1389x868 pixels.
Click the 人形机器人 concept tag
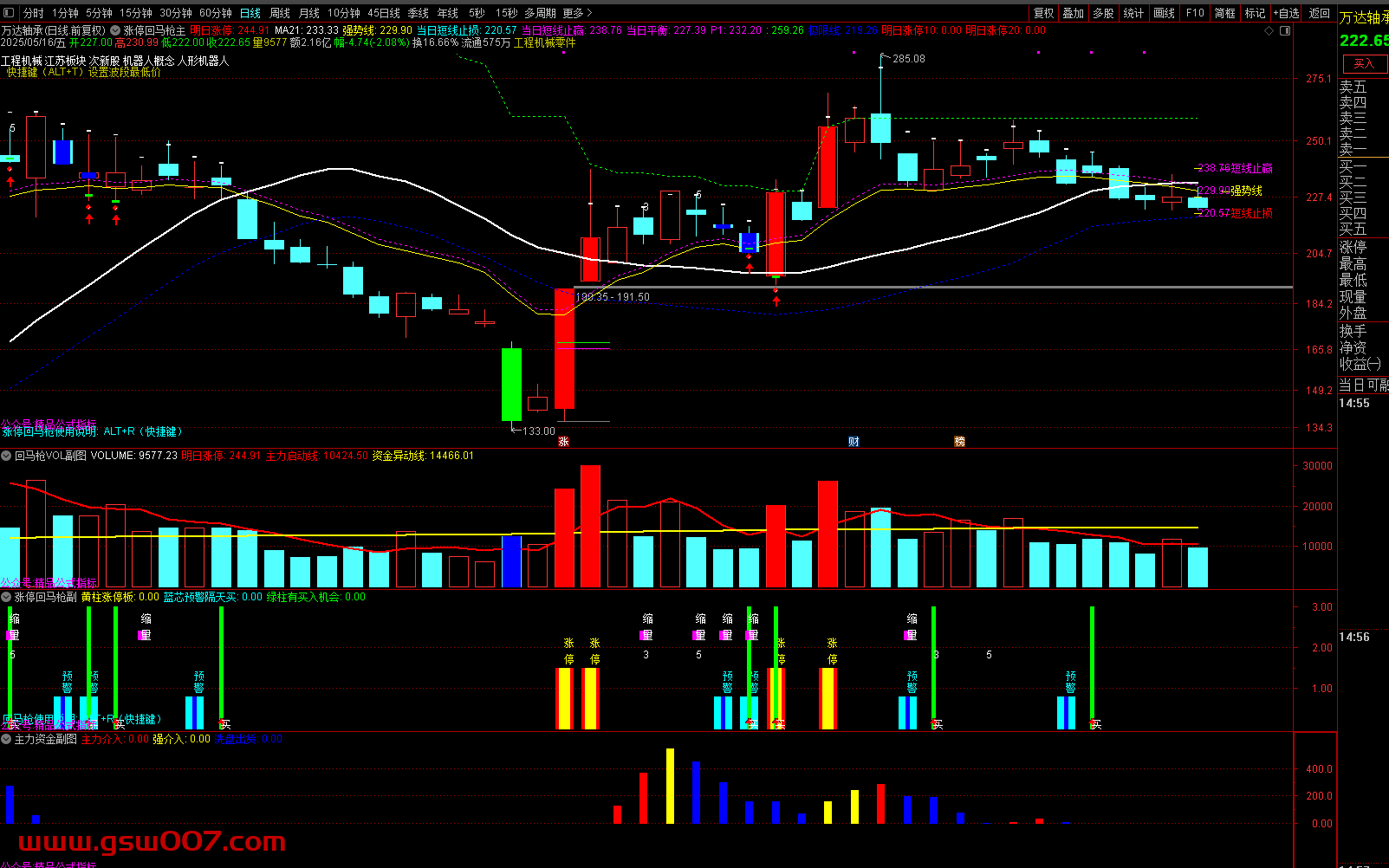203,61
